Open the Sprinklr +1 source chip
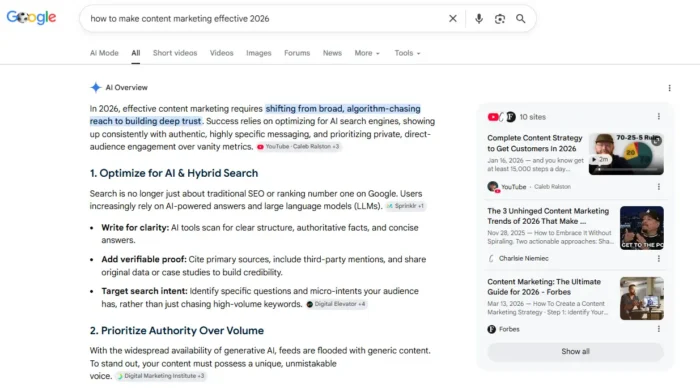 (405, 206)
